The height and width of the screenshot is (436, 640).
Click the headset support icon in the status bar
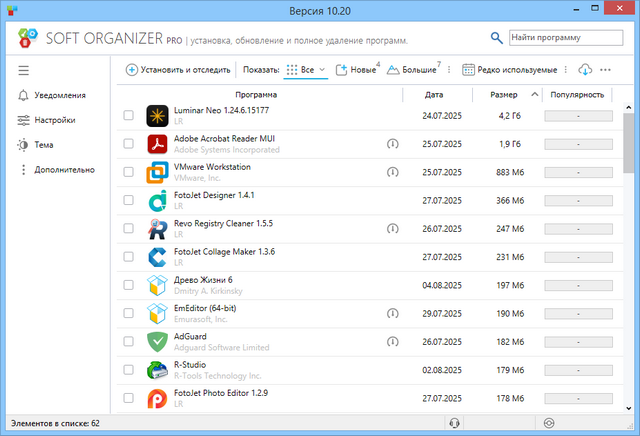click(456, 423)
